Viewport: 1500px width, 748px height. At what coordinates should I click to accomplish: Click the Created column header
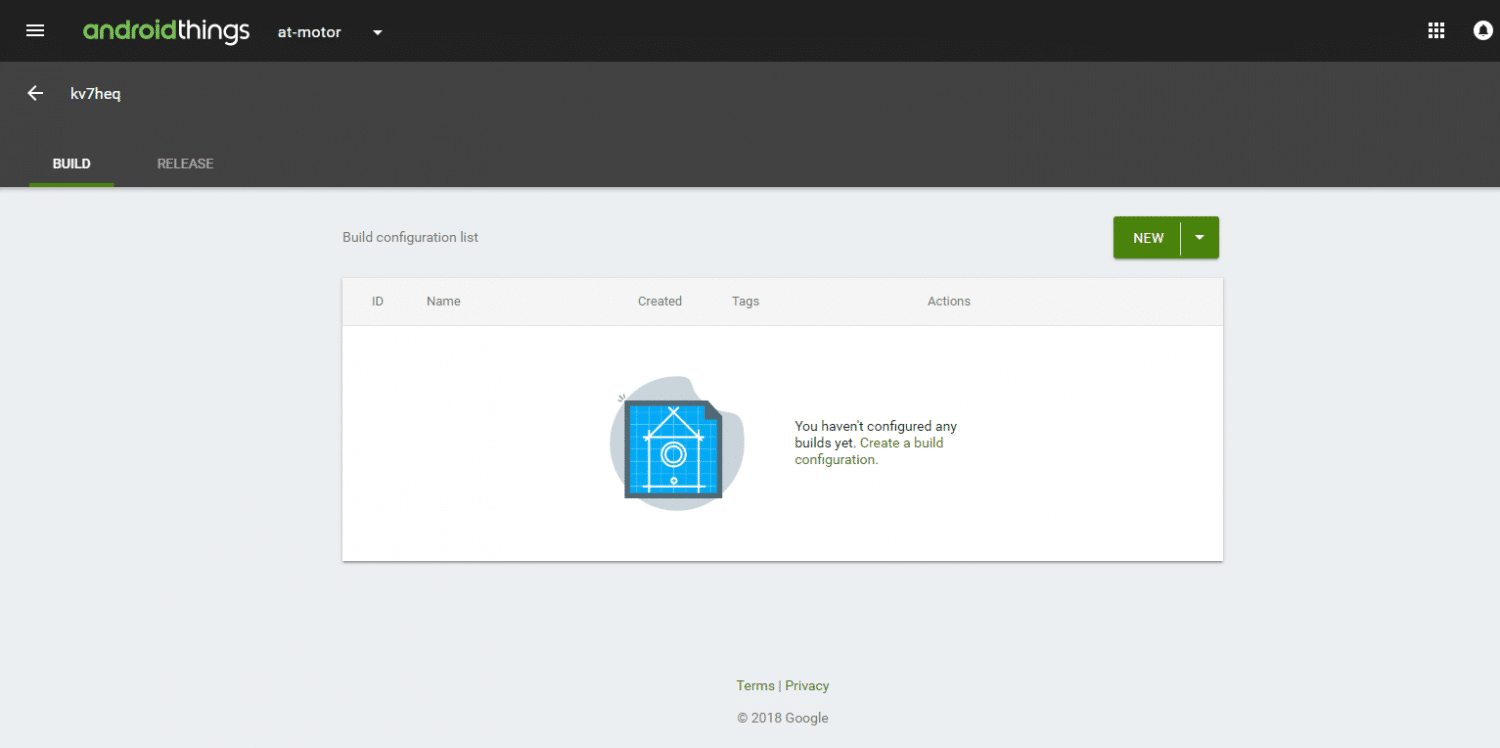(660, 301)
